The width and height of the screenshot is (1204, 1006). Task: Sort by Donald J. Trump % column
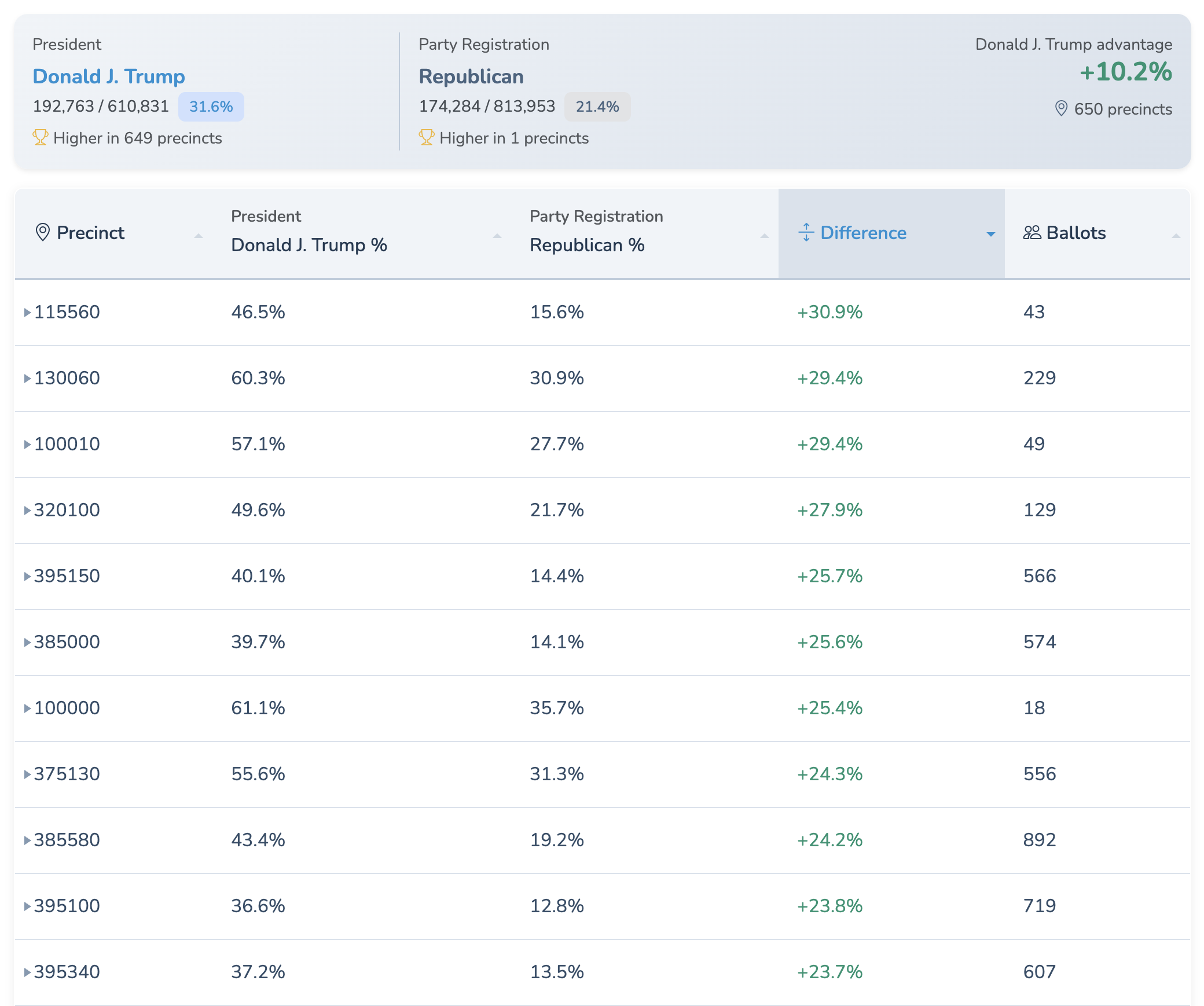click(x=497, y=236)
